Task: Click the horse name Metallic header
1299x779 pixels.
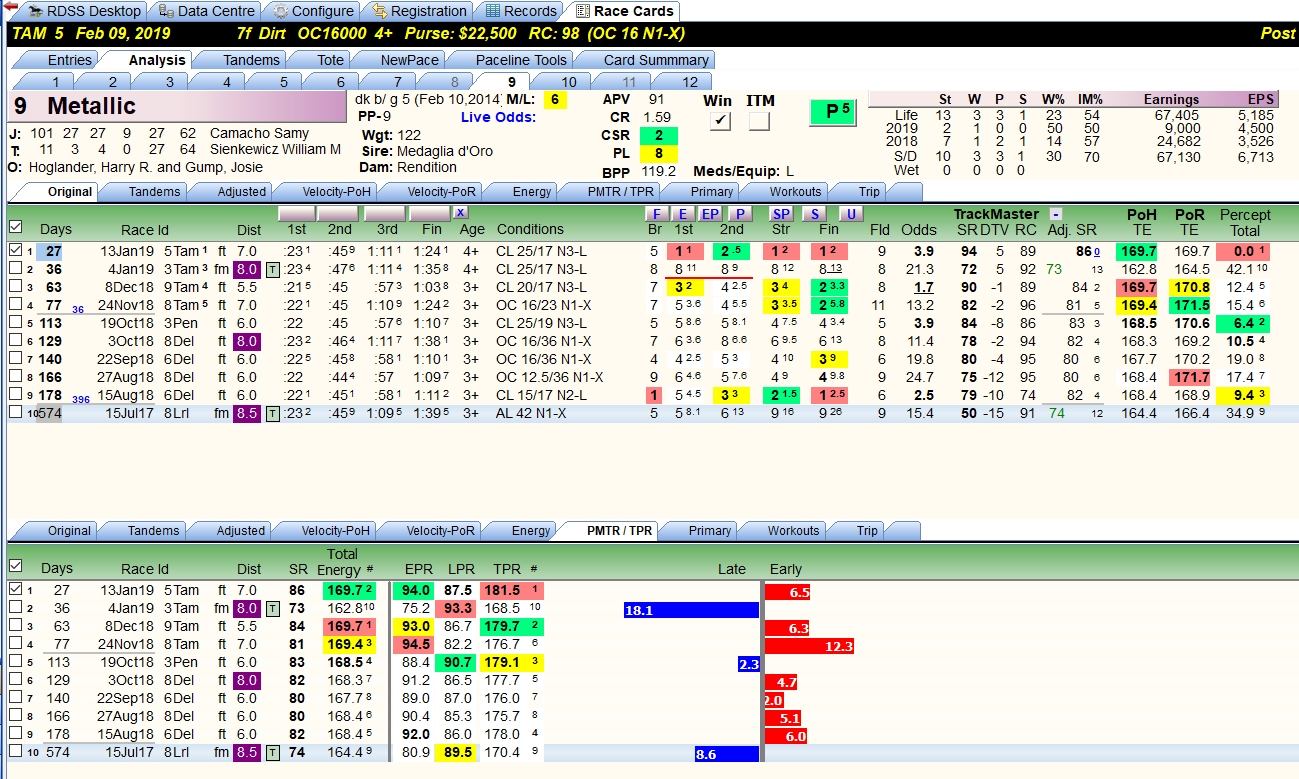Action: click(177, 106)
